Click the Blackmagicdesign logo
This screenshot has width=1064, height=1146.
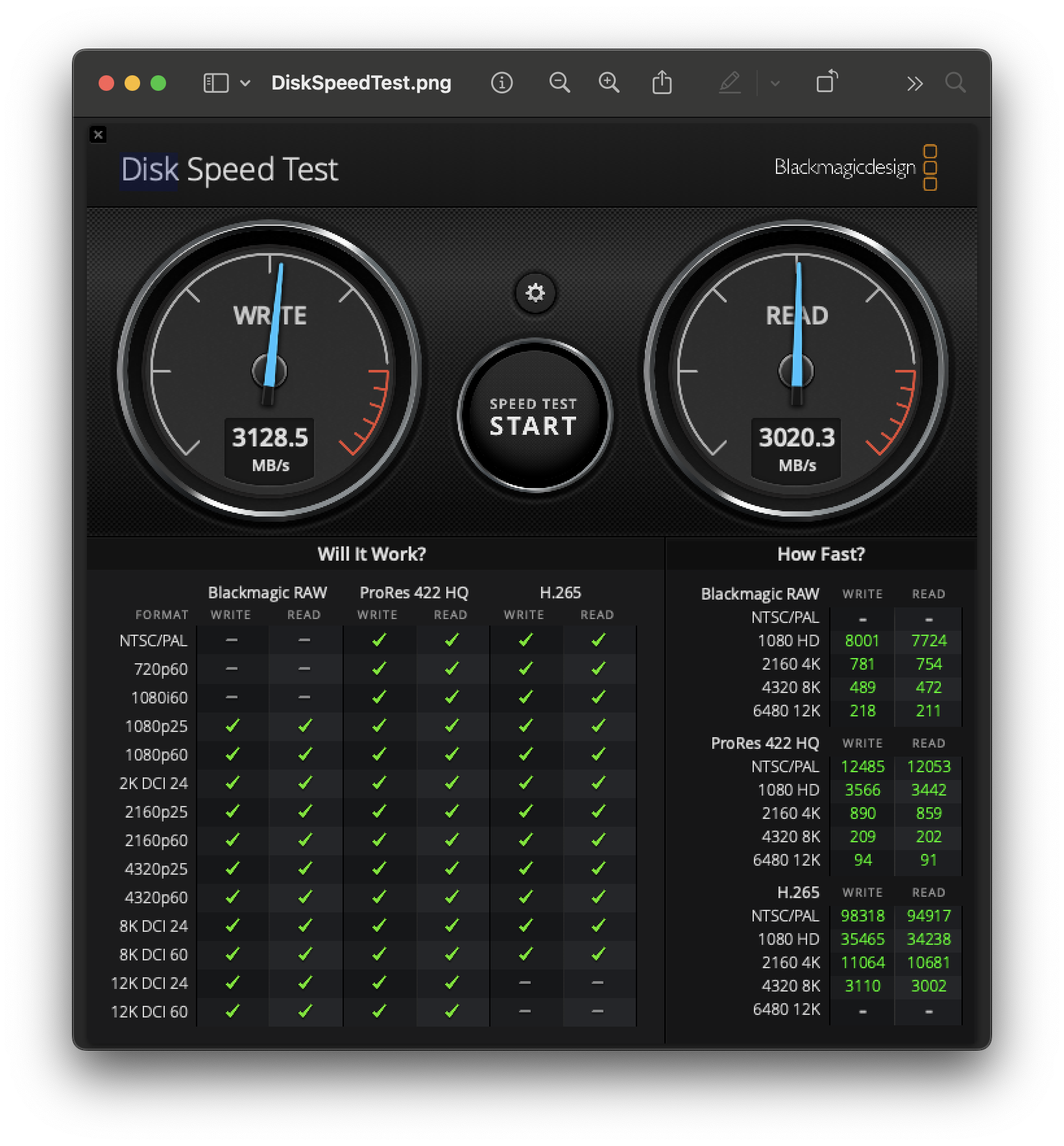pos(856,167)
